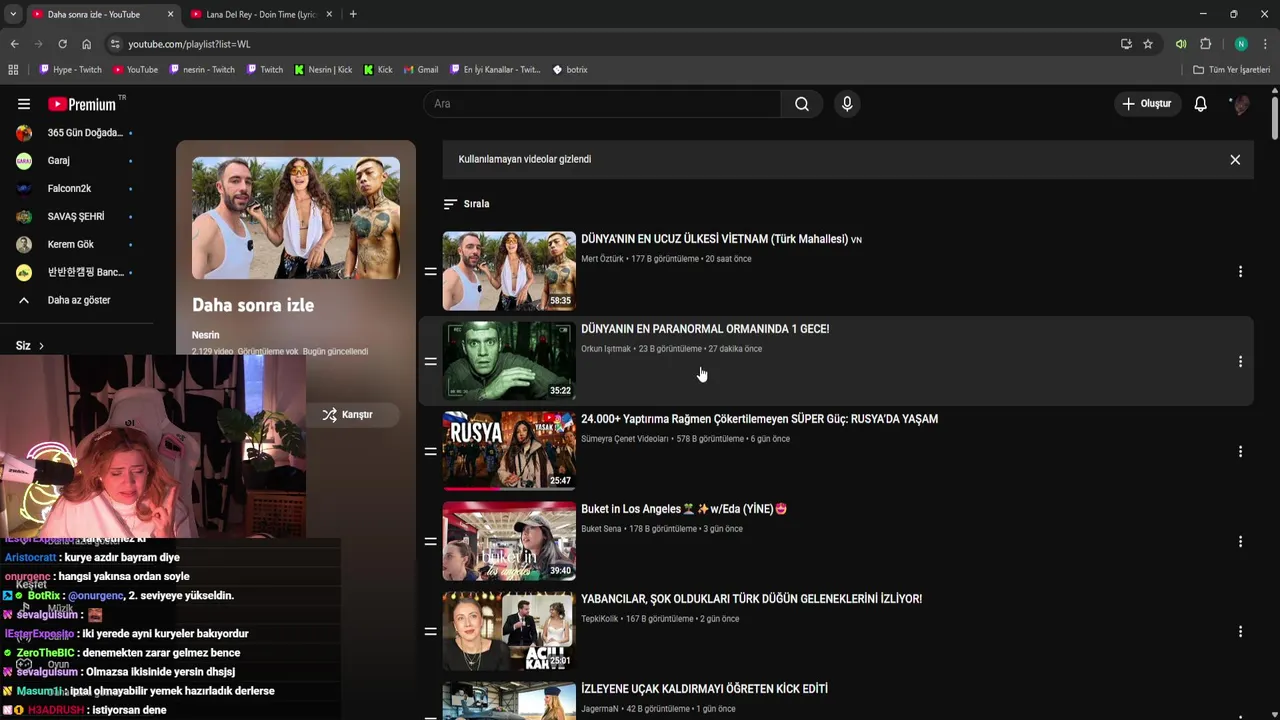Open options for Buket in Los Angeles video
The image size is (1280, 720).
coord(1240,542)
